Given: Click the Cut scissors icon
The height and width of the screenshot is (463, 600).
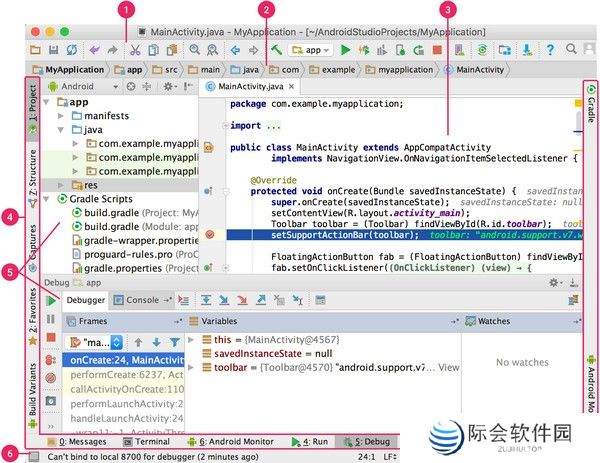Looking at the screenshot, I should (x=135, y=50).
